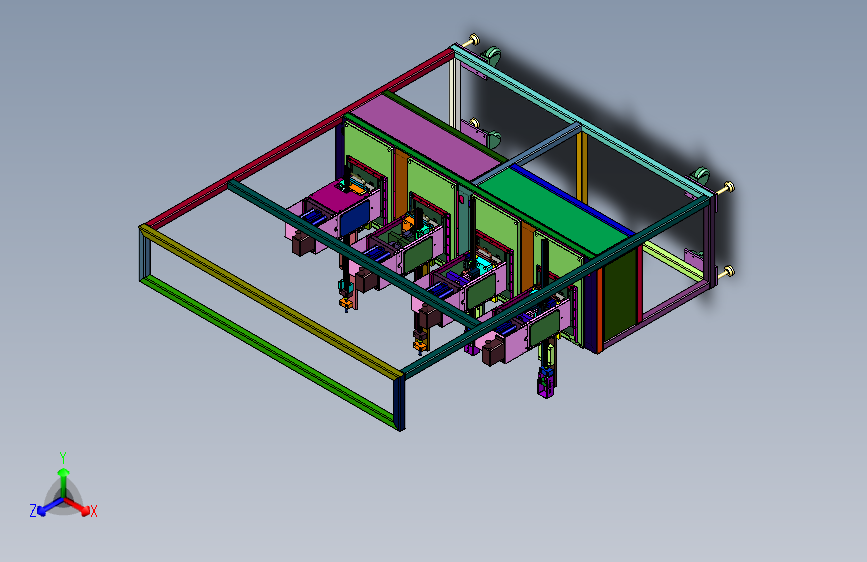Select the bright green top cover panel
This screenshot has height=562, width=867.
click(x=555, y=210)
